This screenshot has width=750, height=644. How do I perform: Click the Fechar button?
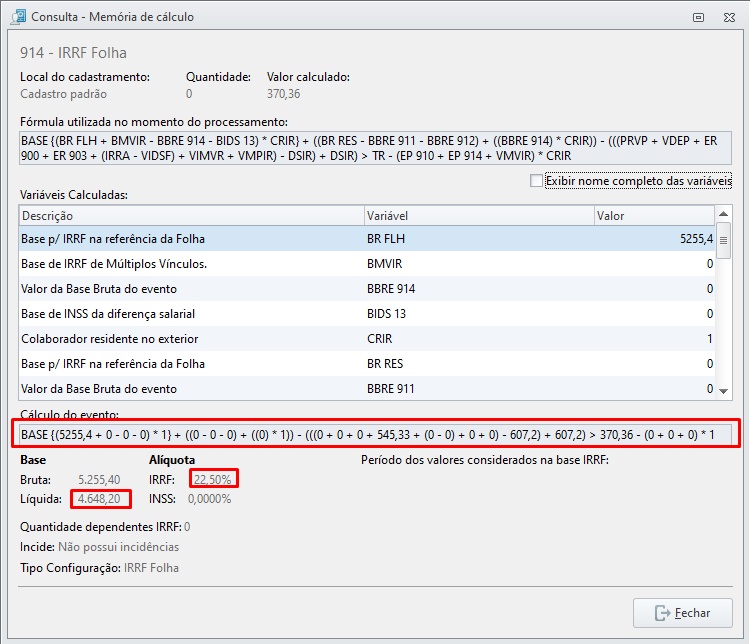(683, 613)
